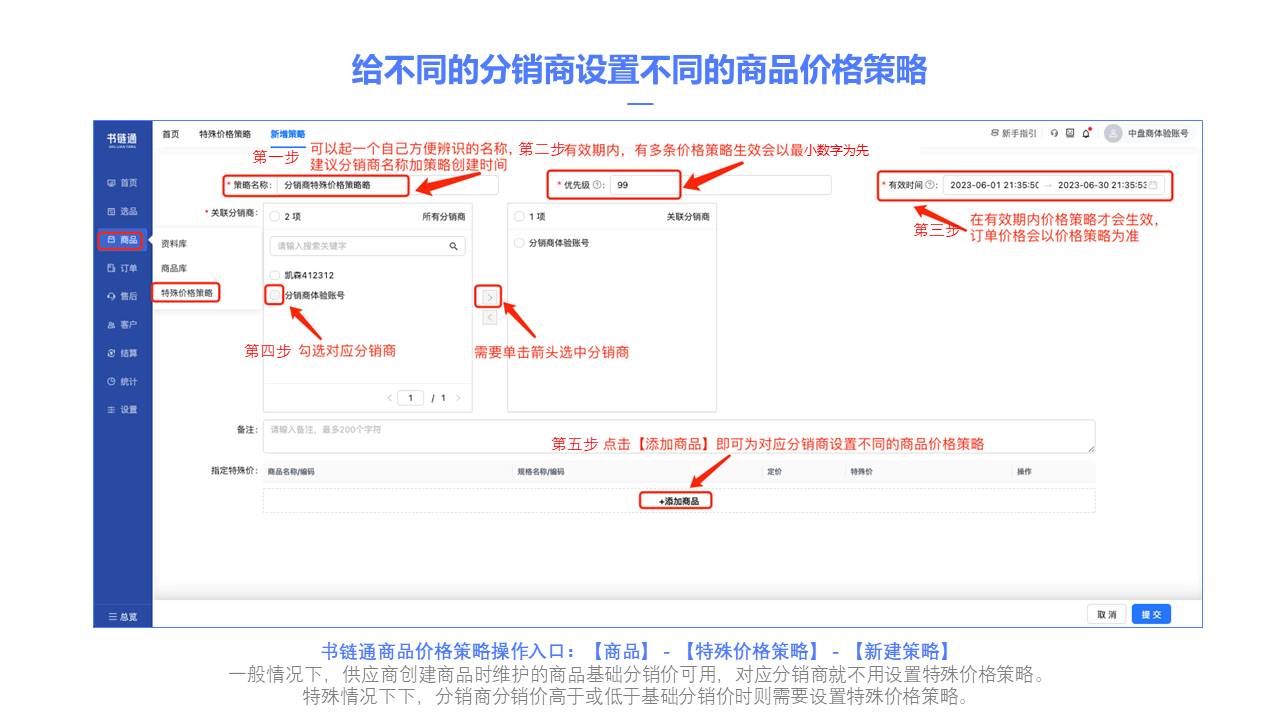Image resolution: width=1280 pixels, height=720 pixels.
Task: Open the customer service headset icon
Action: (x=1054, y=133)
